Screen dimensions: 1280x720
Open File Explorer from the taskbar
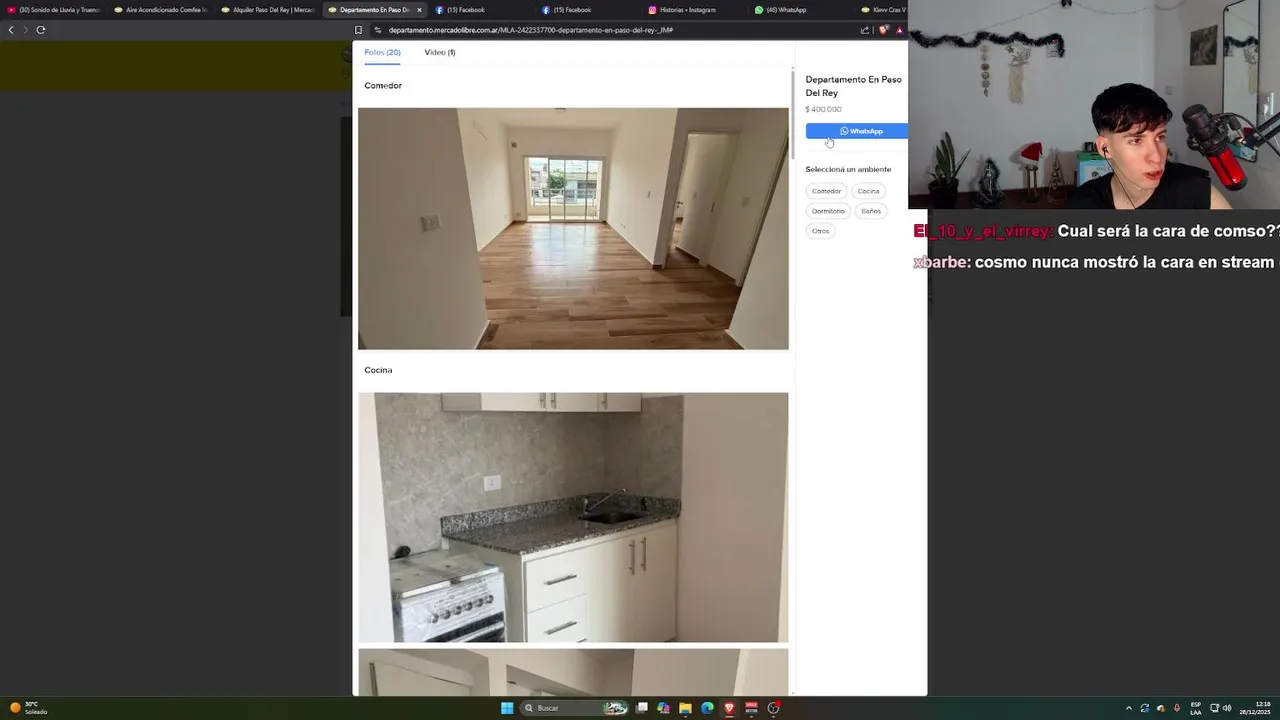coord(685,708)
